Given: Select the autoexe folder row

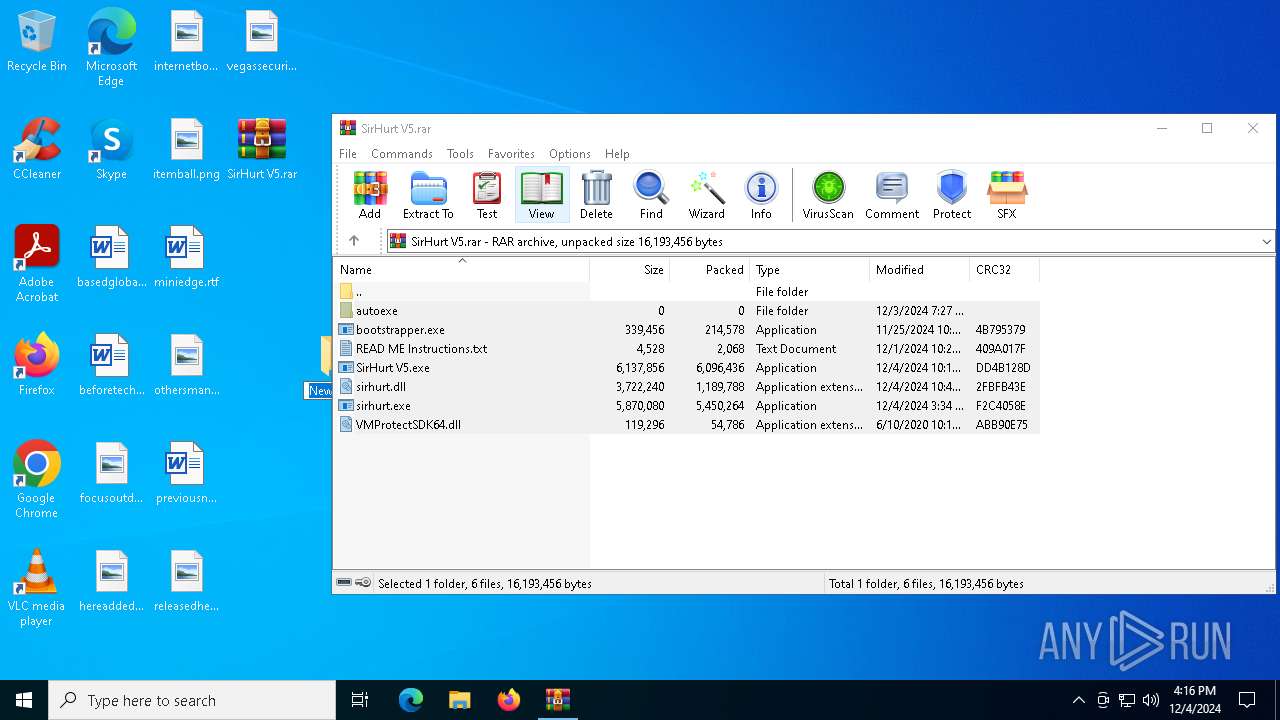Looking at the screenshot, I should (x=686, y=310).
